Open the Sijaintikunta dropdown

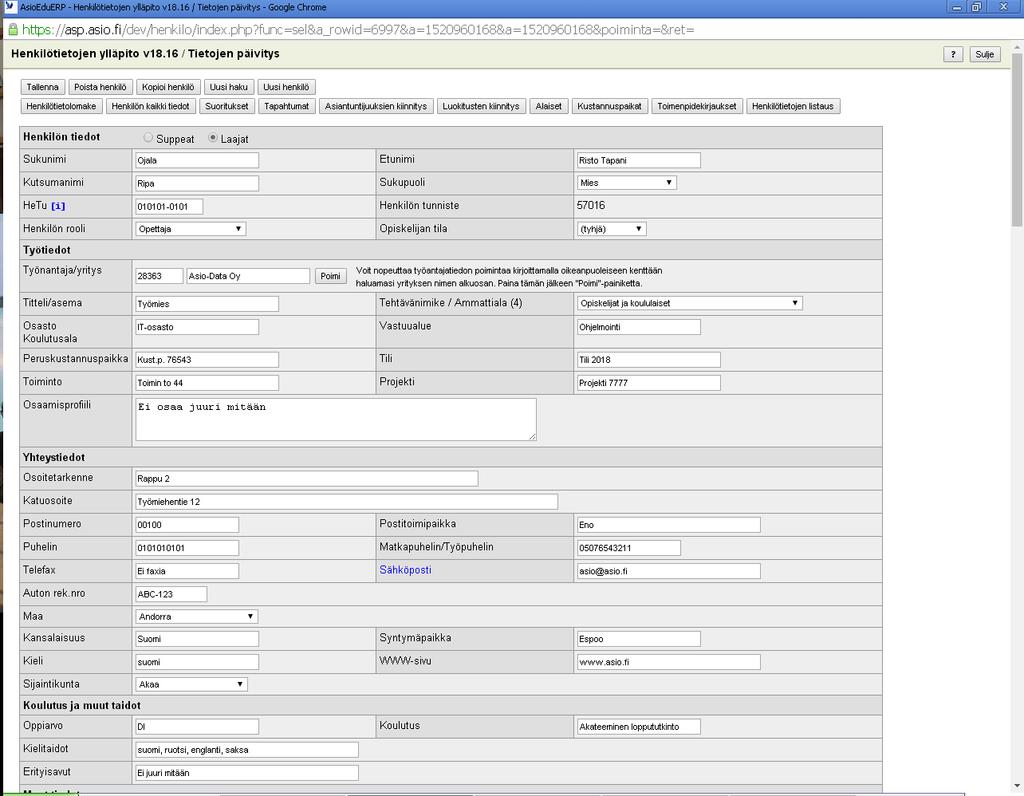pos(191,684)
